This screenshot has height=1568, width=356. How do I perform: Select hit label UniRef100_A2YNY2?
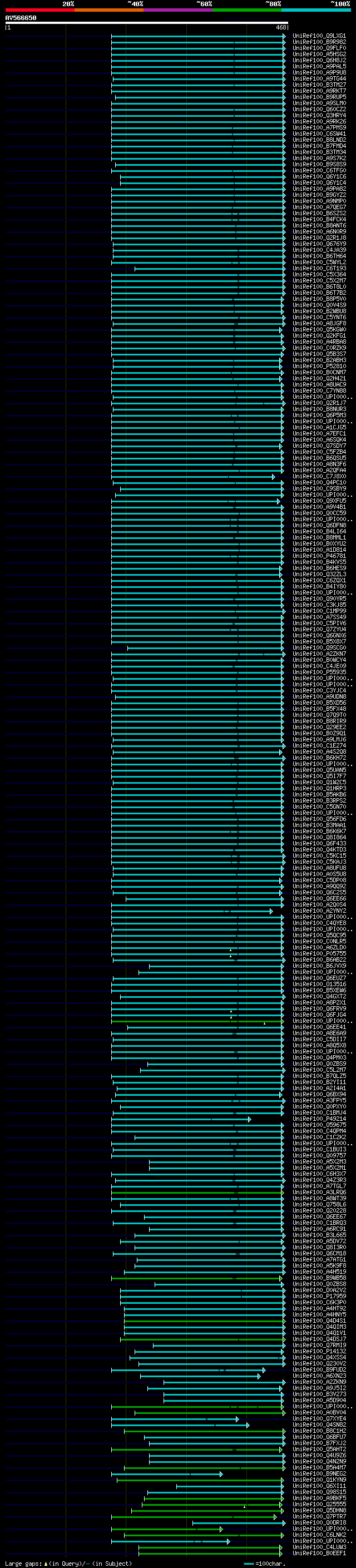pos(319,911)
